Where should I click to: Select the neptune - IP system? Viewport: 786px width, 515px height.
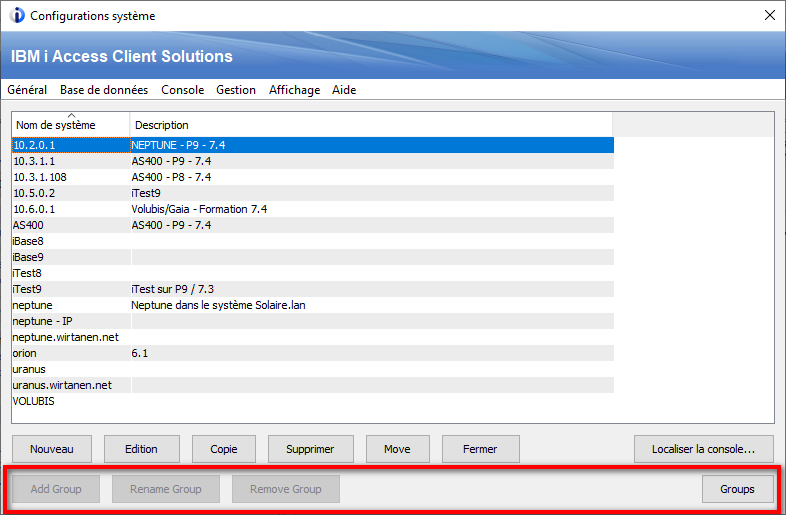(43, 321)
